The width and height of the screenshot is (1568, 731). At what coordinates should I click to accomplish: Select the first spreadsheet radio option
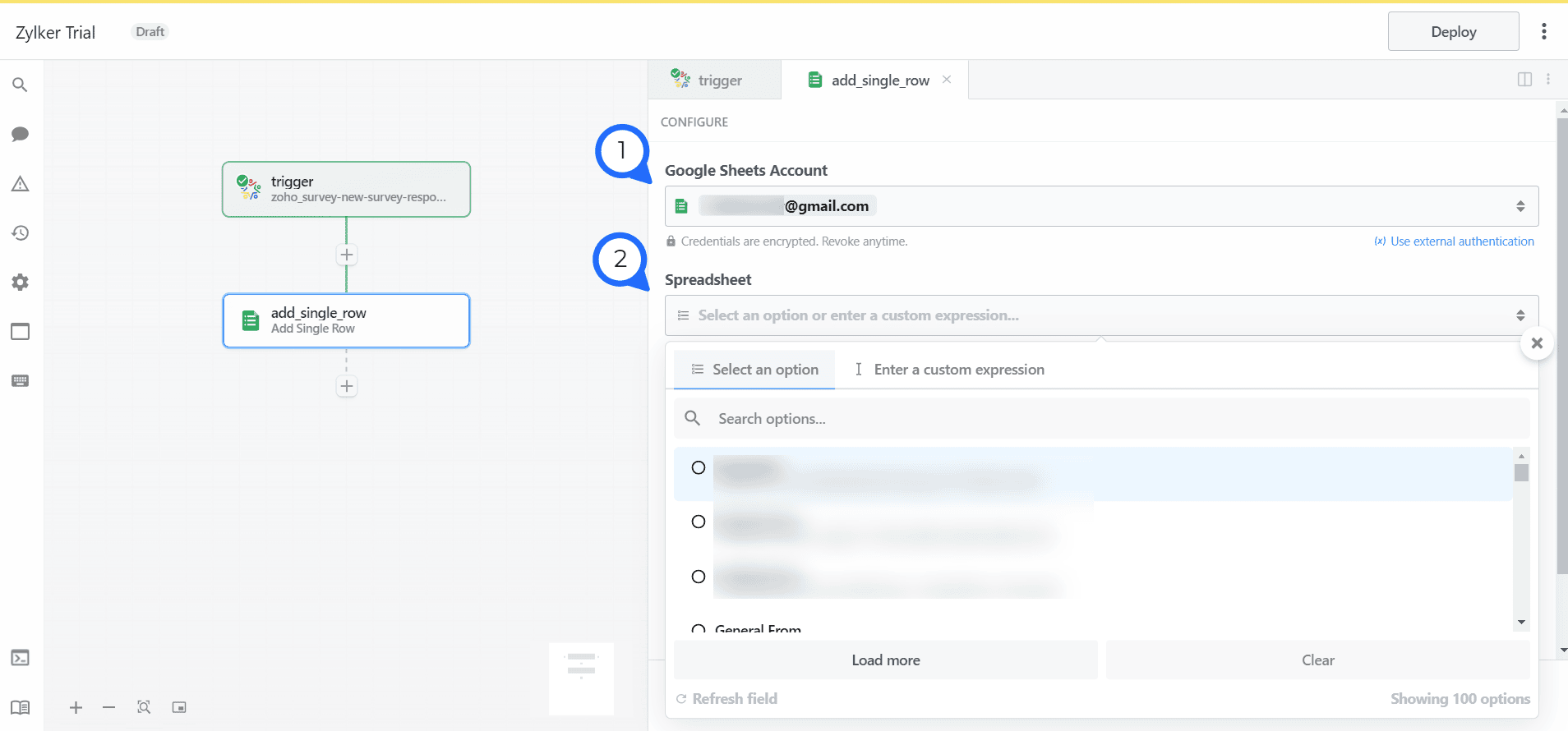click(x=699, y=468)
